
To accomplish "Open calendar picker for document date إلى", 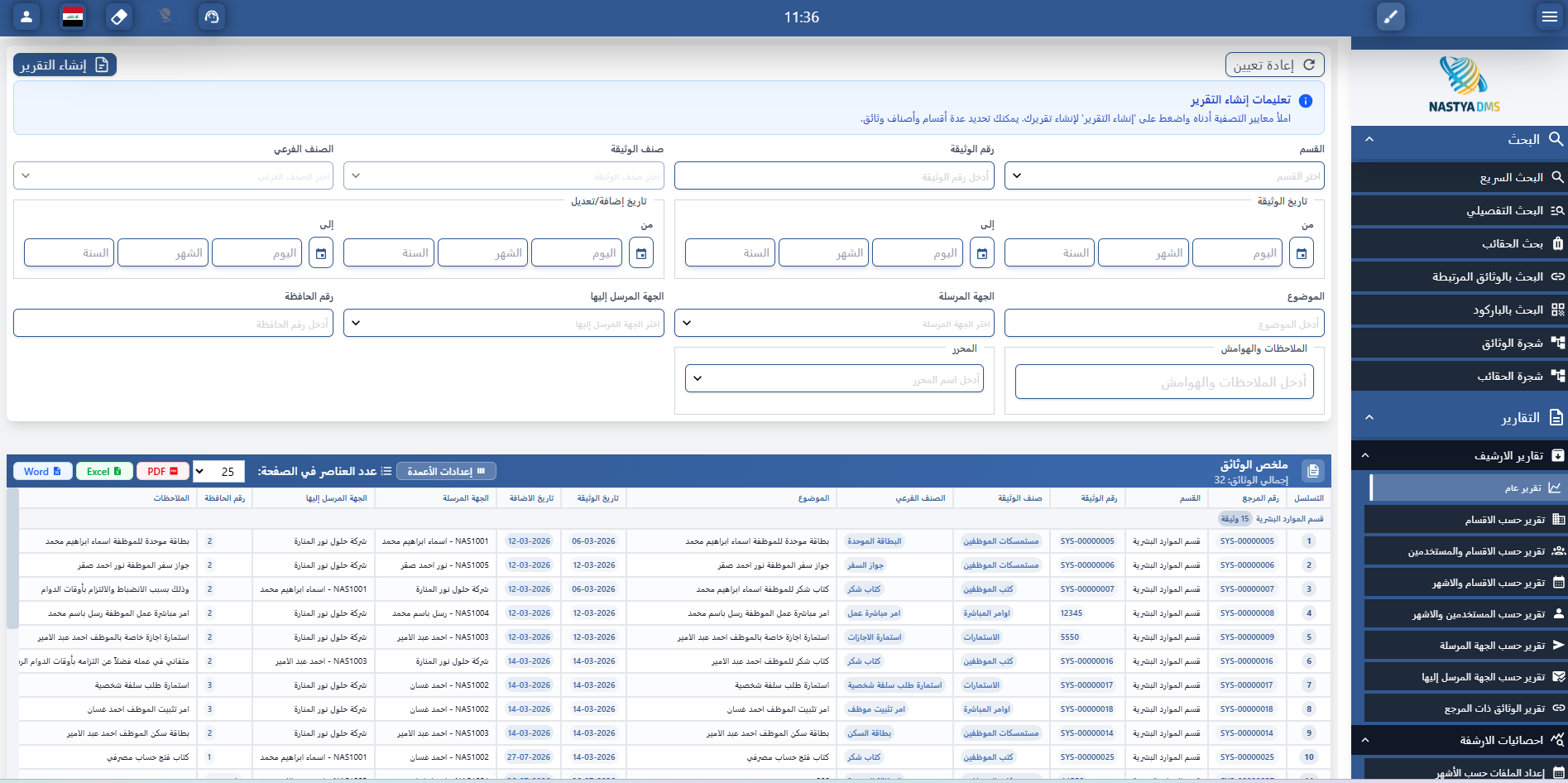I will (x=982, y=252).
